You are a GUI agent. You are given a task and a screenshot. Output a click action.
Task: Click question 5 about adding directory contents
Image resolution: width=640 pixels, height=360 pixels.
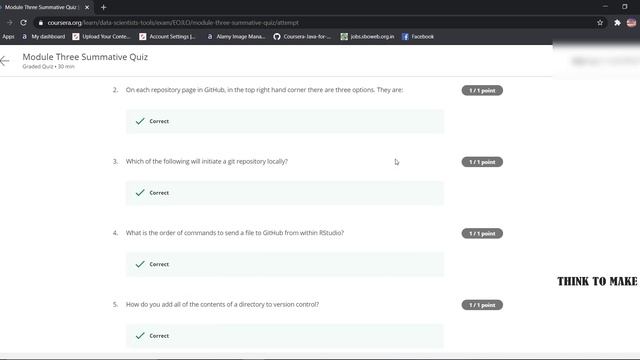coord(222,304)
